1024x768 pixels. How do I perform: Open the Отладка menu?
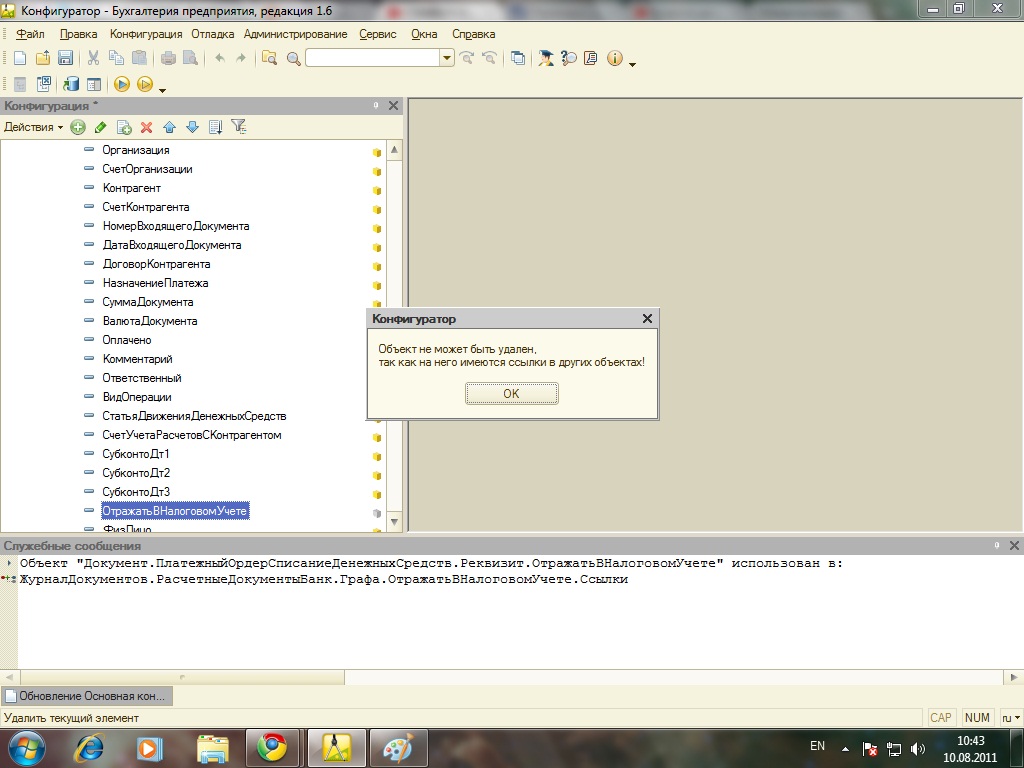pos(213,34)
